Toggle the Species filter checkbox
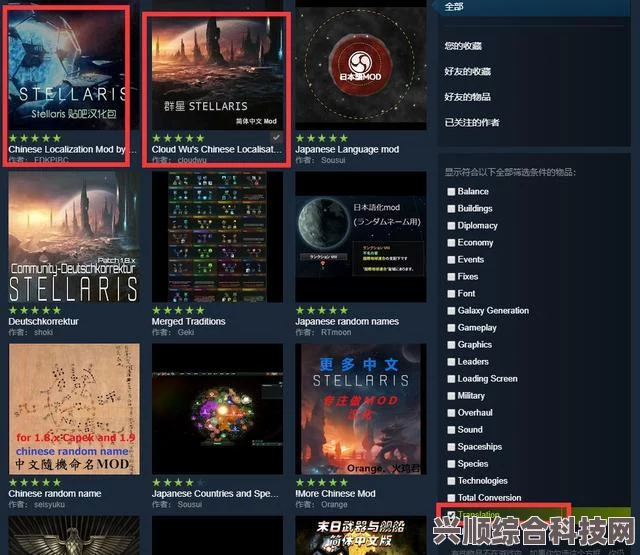The width and height of the screenshot is (640, 555). [451, 464]
